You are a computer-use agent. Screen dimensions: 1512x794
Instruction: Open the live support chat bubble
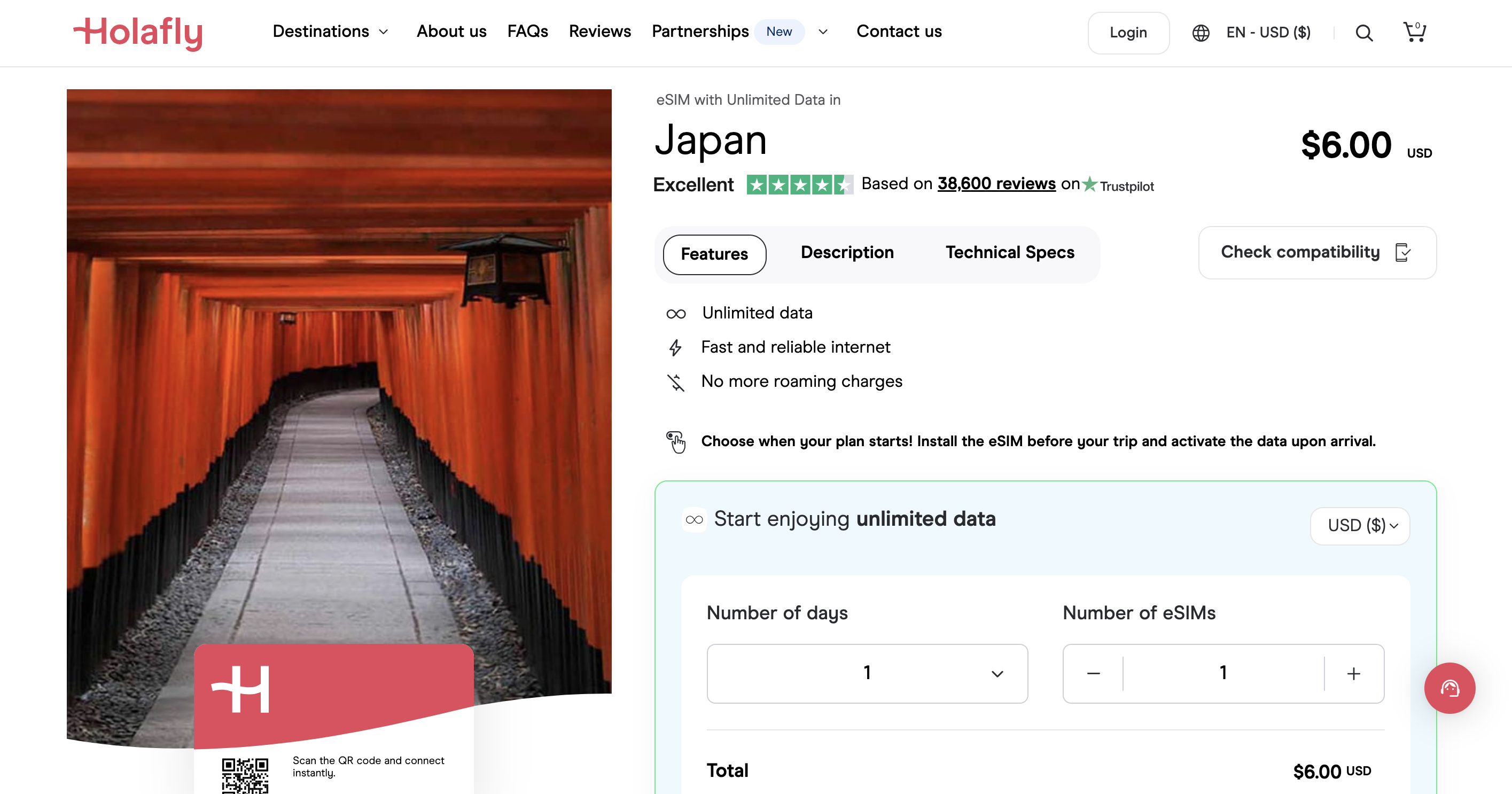click(x=1449, y=688)
